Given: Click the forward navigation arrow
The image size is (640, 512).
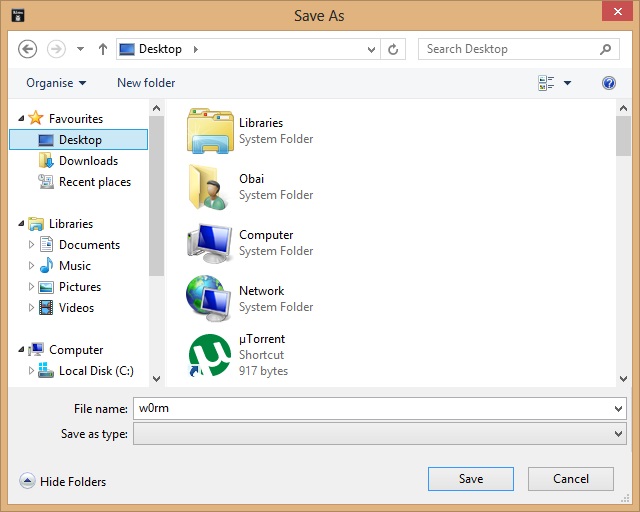Looking at the screenshot, I should tap(56, 49).
